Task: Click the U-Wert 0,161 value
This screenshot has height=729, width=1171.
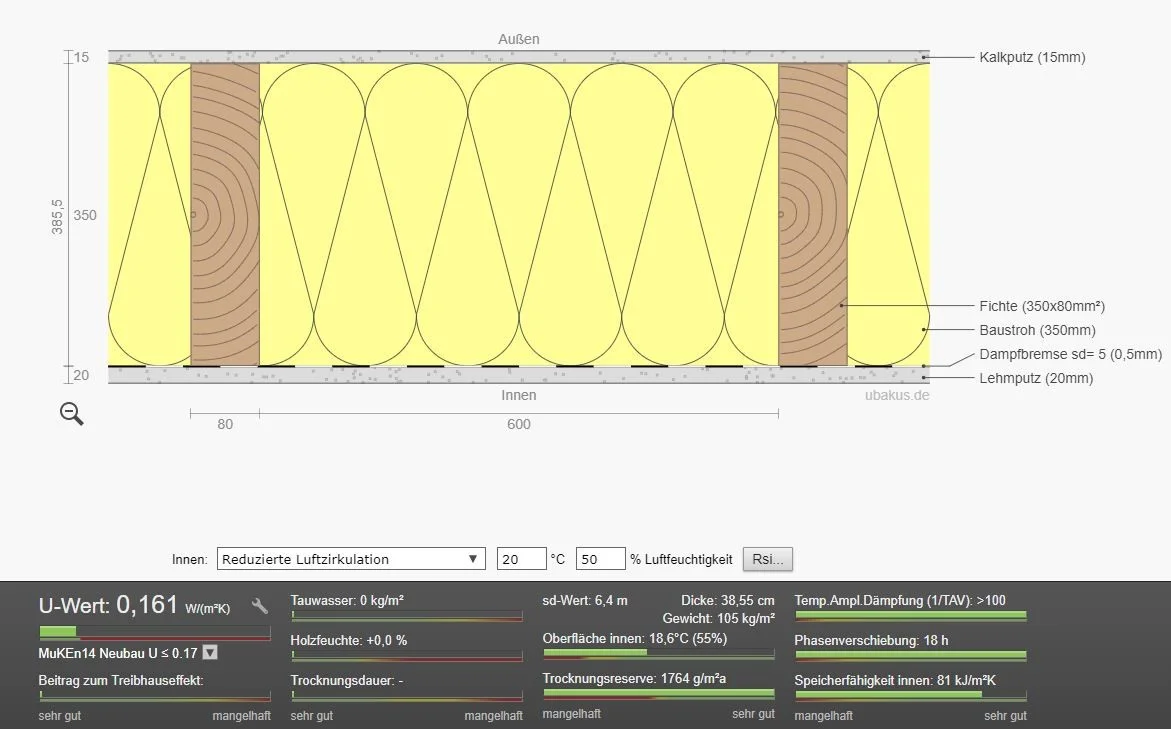Action: pyautogui.click(x=147, y=605)
